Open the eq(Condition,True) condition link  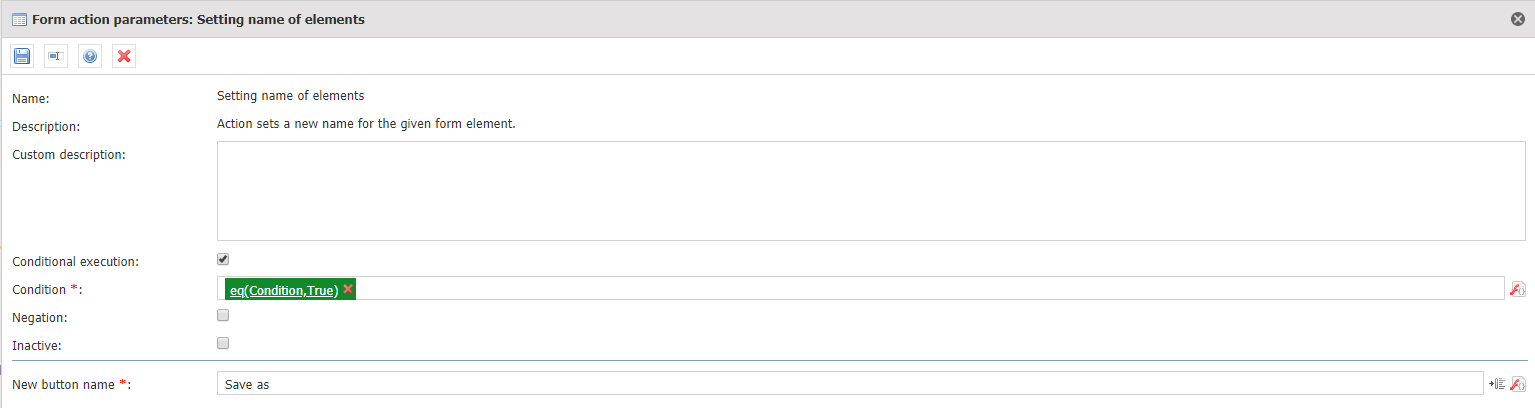pyautogui.click(x=284, y=290)
